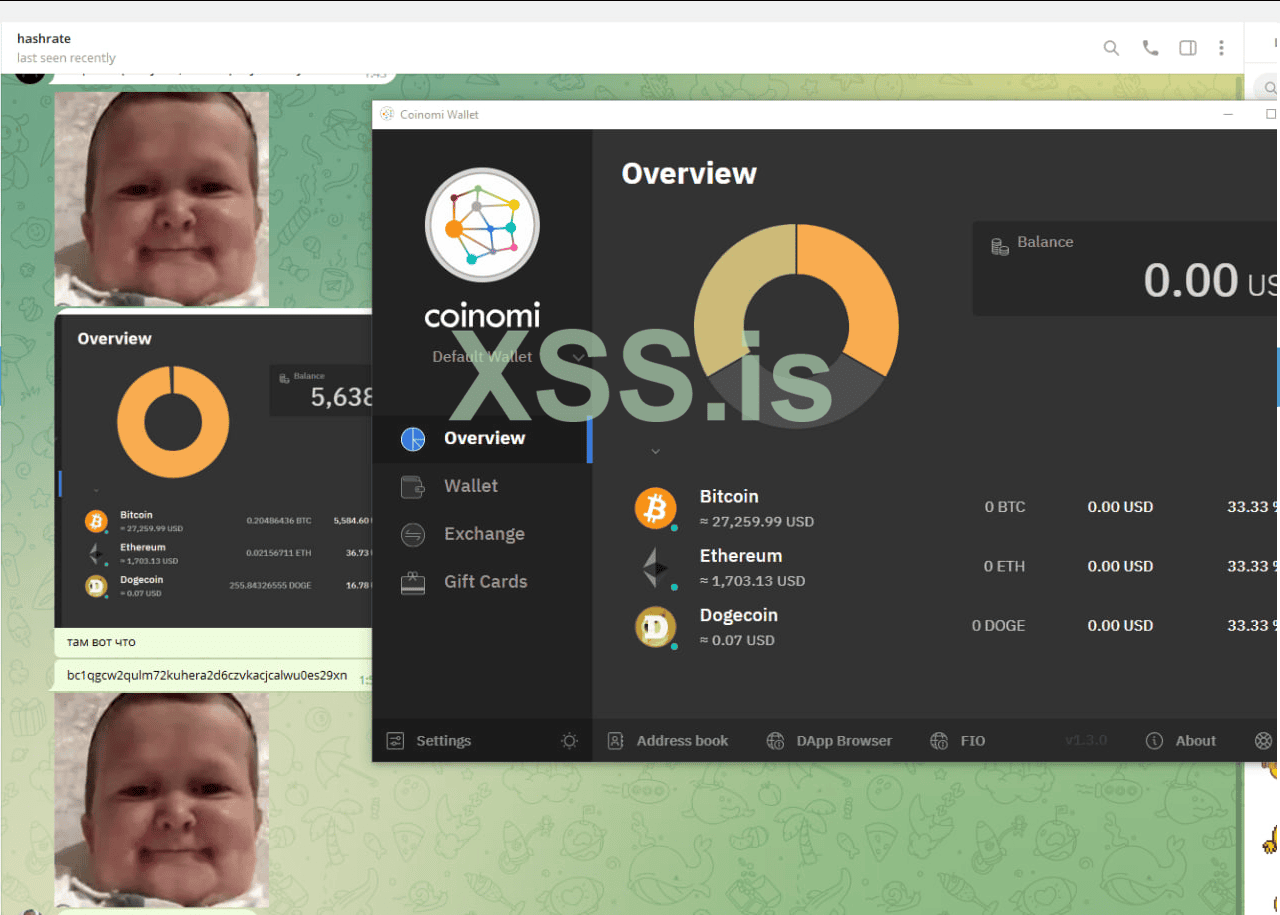Click the 0.00 USD value in Dogecoin row

[x=1120, y=625]
